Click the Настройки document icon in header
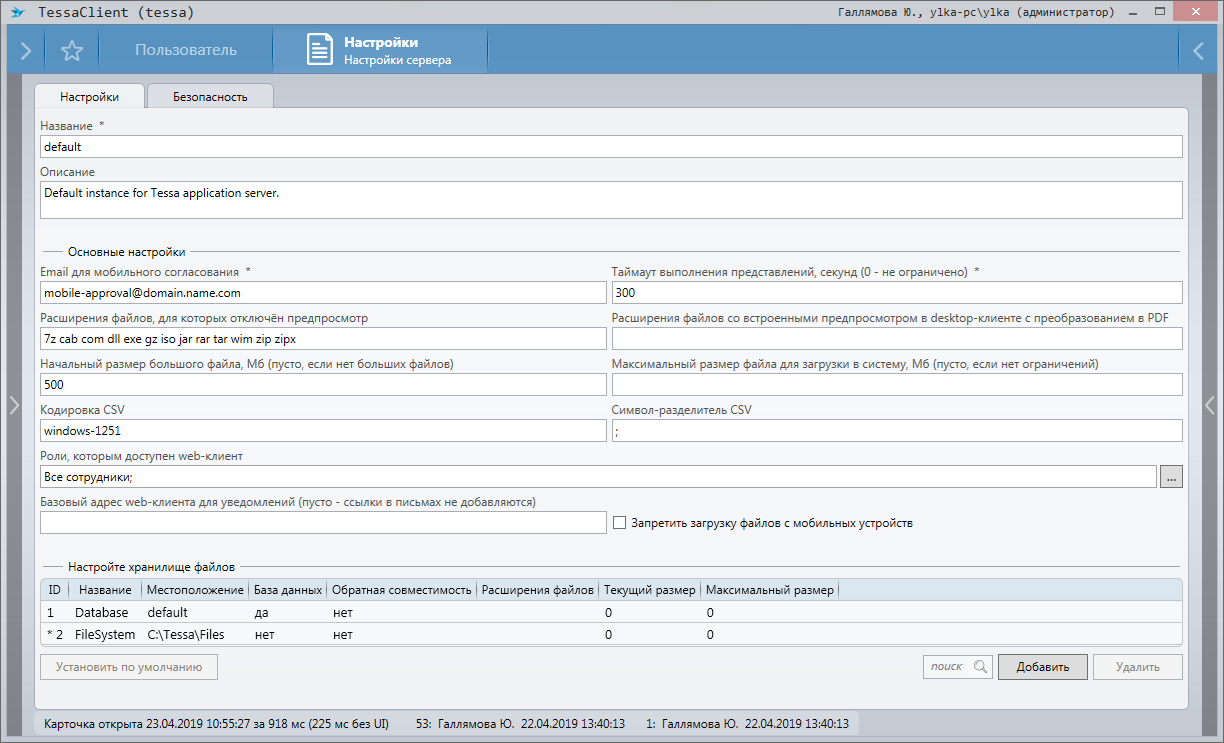This screenshot has height=743, width=1224. pos(319,50)
